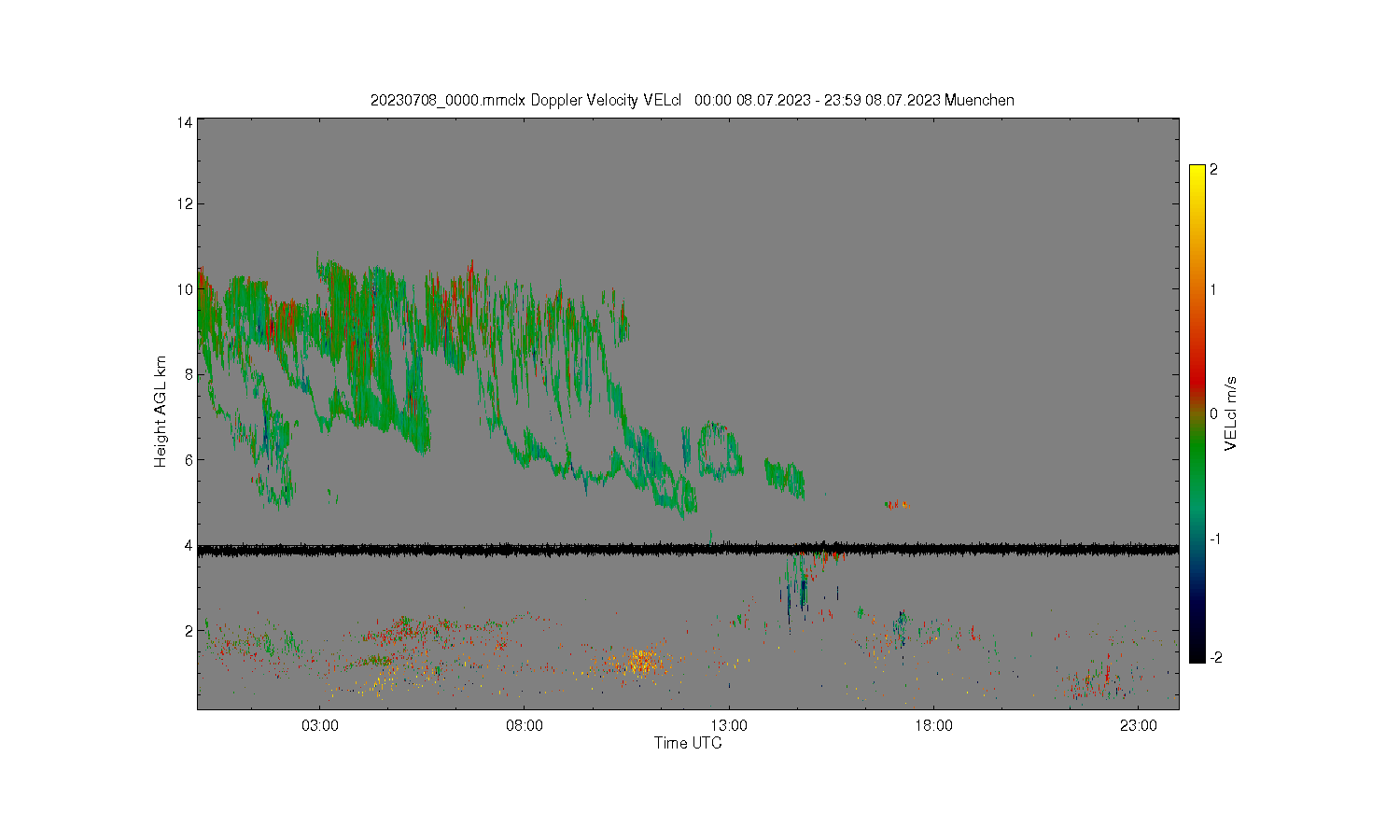The image size is (1400, 840).
Task: Click the colorbar value -1 label
Action: (x=1214, y=539)
